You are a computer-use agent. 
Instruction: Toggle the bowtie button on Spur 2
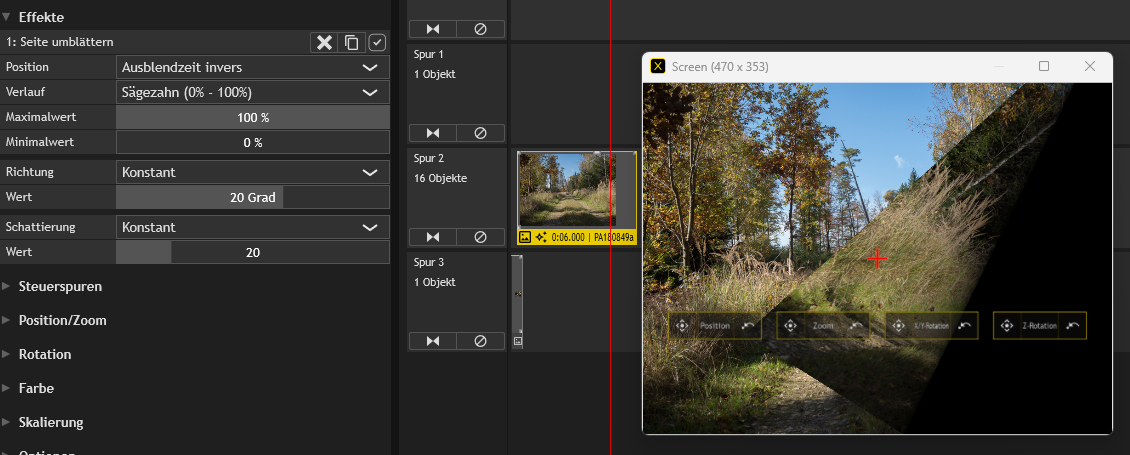[432, 237]
